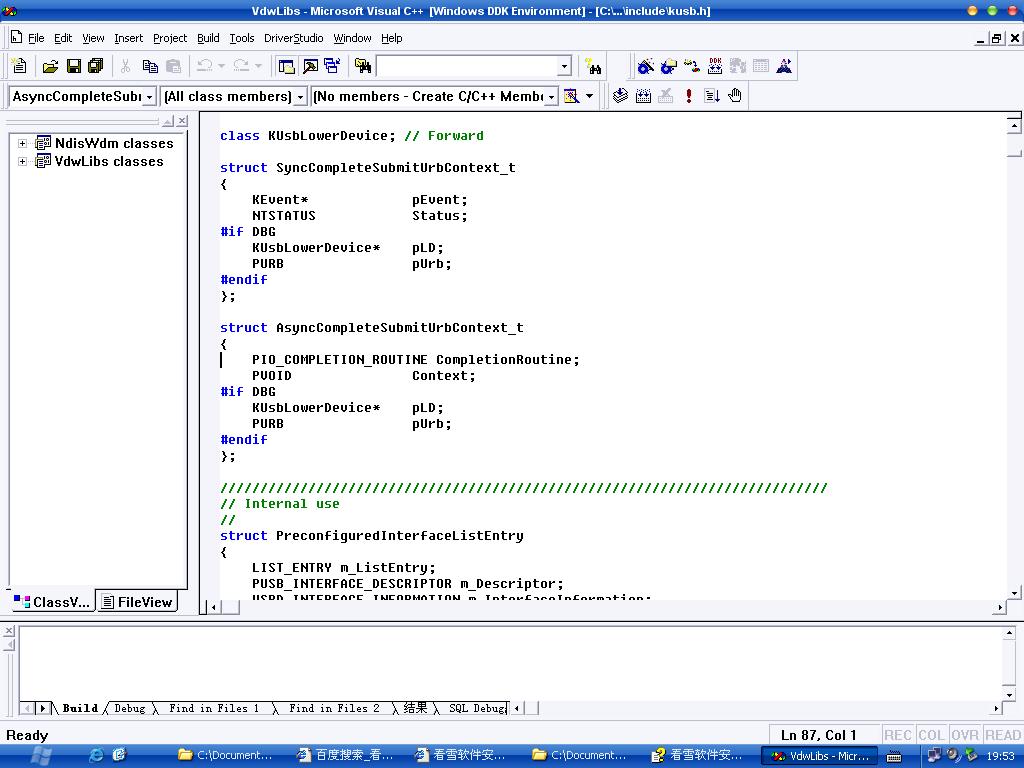This screenshot has width=1024, height=768.
Task: Click the DDK build icon
Action: click(x=715, y=66)
